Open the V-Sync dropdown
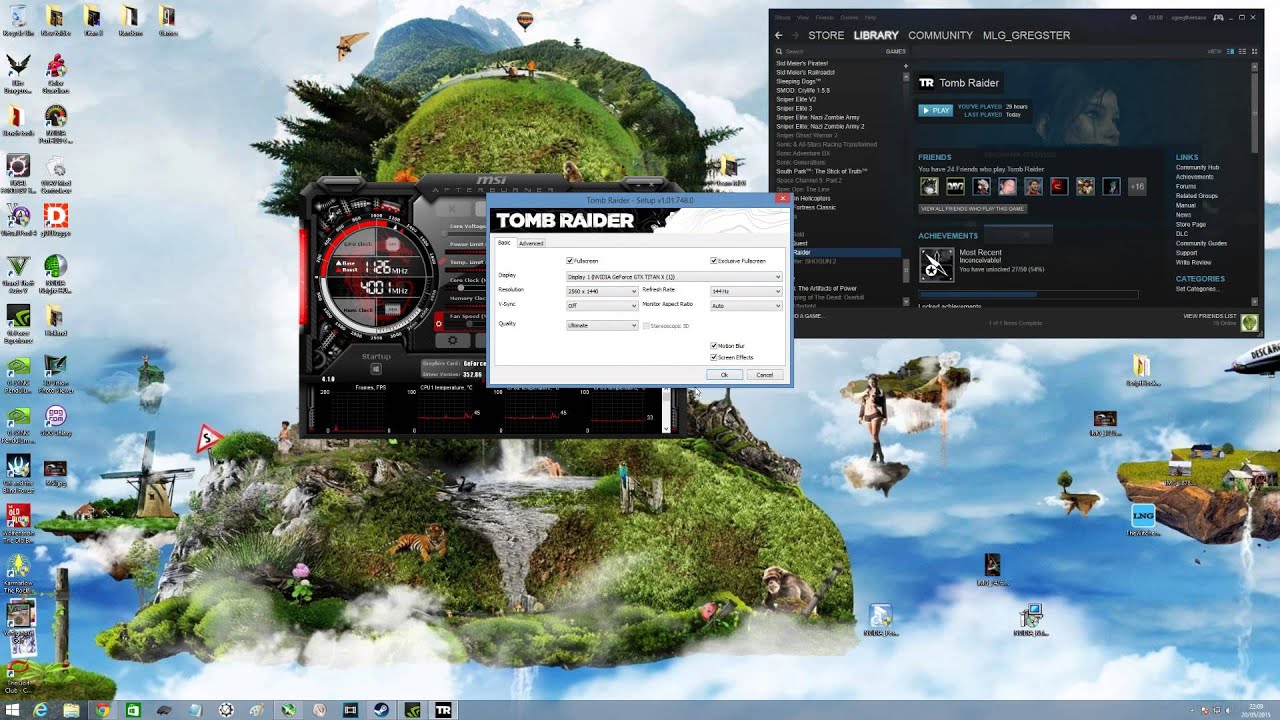The width and height of the screenshot is (1280, 720). [602, 305]
